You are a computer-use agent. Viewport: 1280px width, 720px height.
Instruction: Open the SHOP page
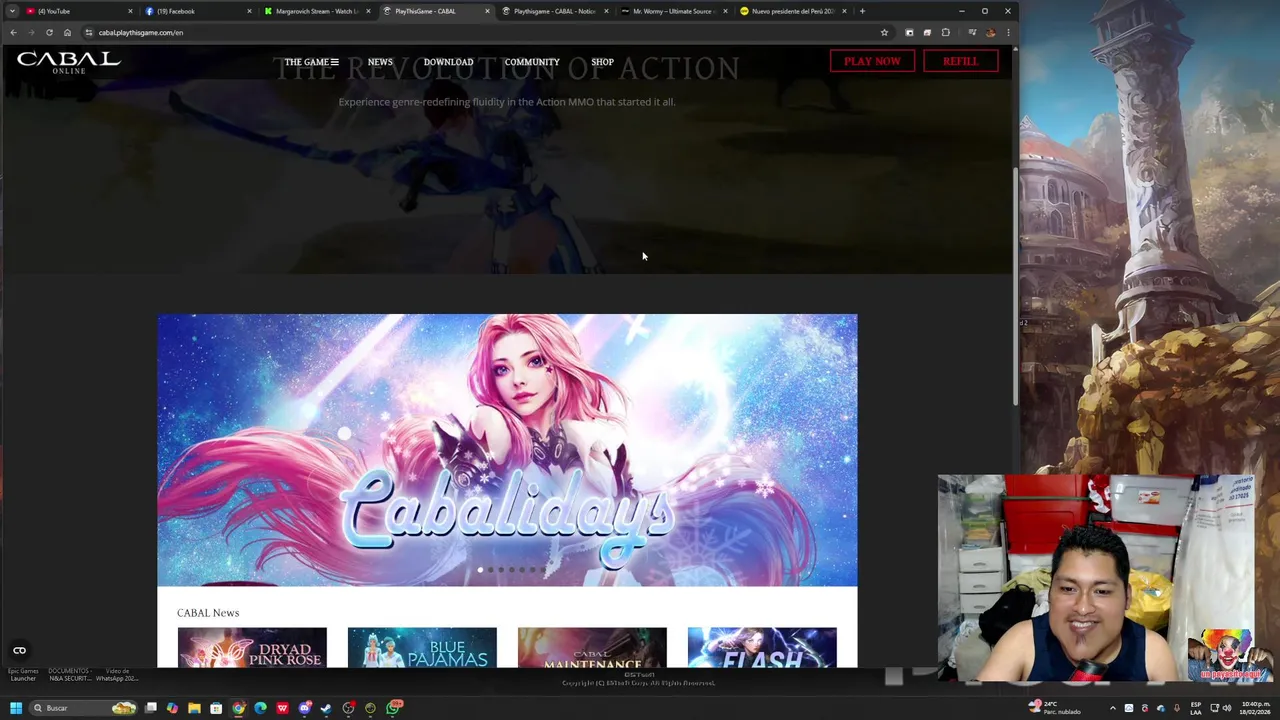pos(602,62)
